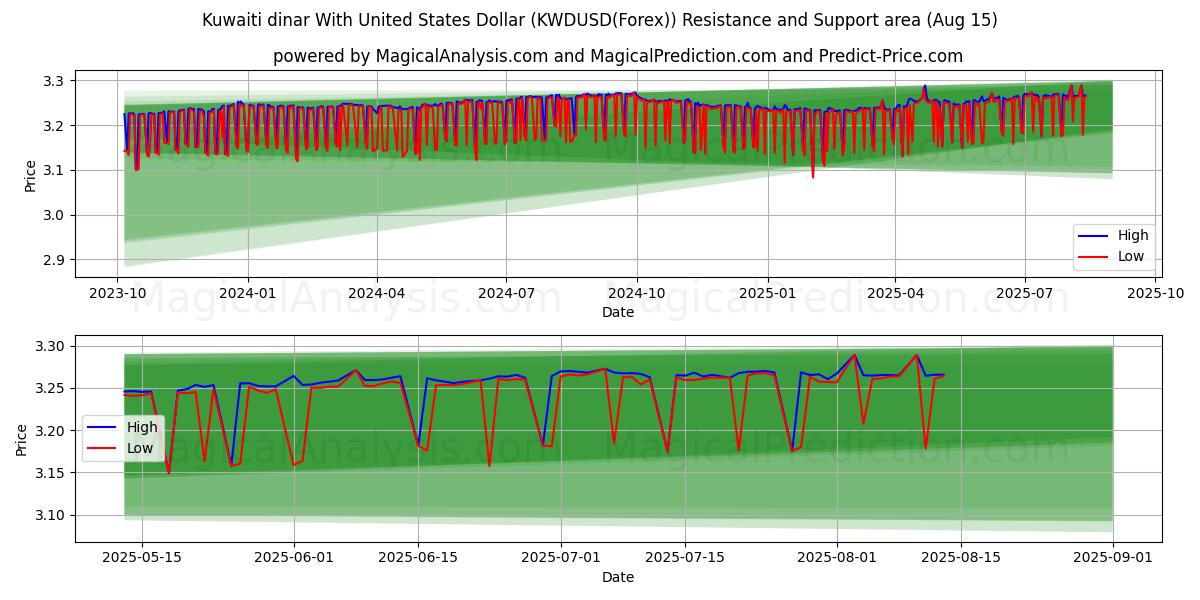Click the 2025-09-01 date tick label

click(x=1113, y=559)
